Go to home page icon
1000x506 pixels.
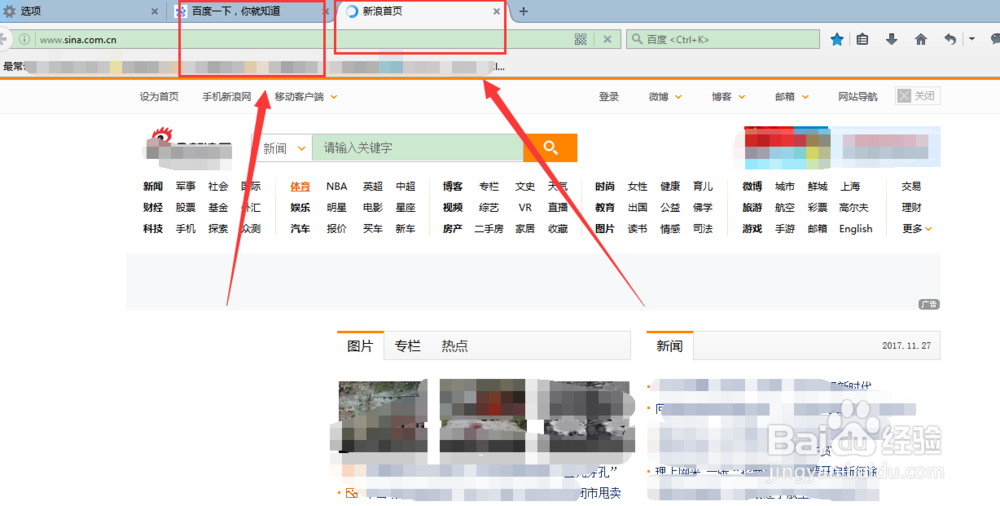tap(920, 40)
